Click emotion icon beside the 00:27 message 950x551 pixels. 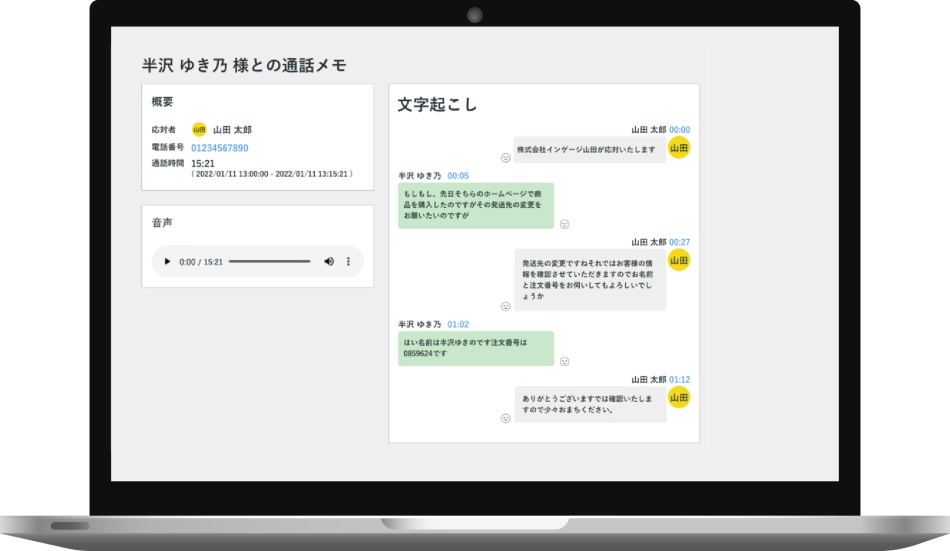[505, 306]
